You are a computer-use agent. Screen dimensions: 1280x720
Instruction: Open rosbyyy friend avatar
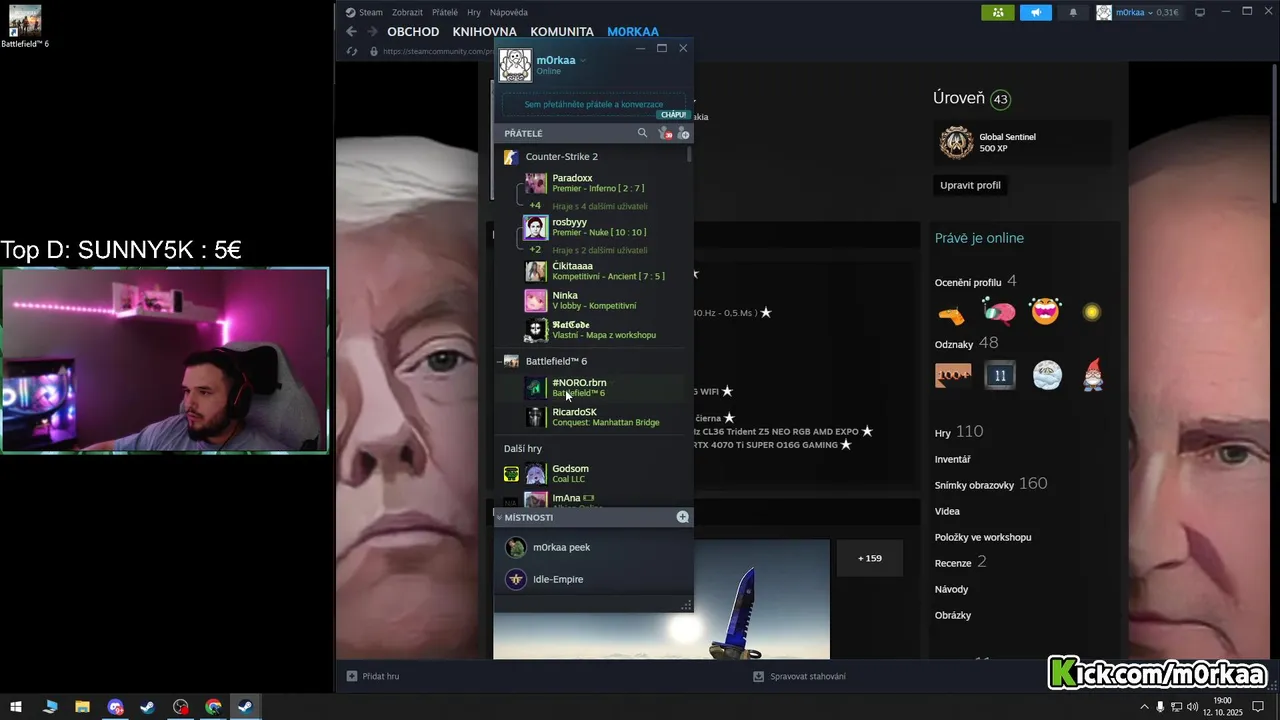tap(536, 227)
